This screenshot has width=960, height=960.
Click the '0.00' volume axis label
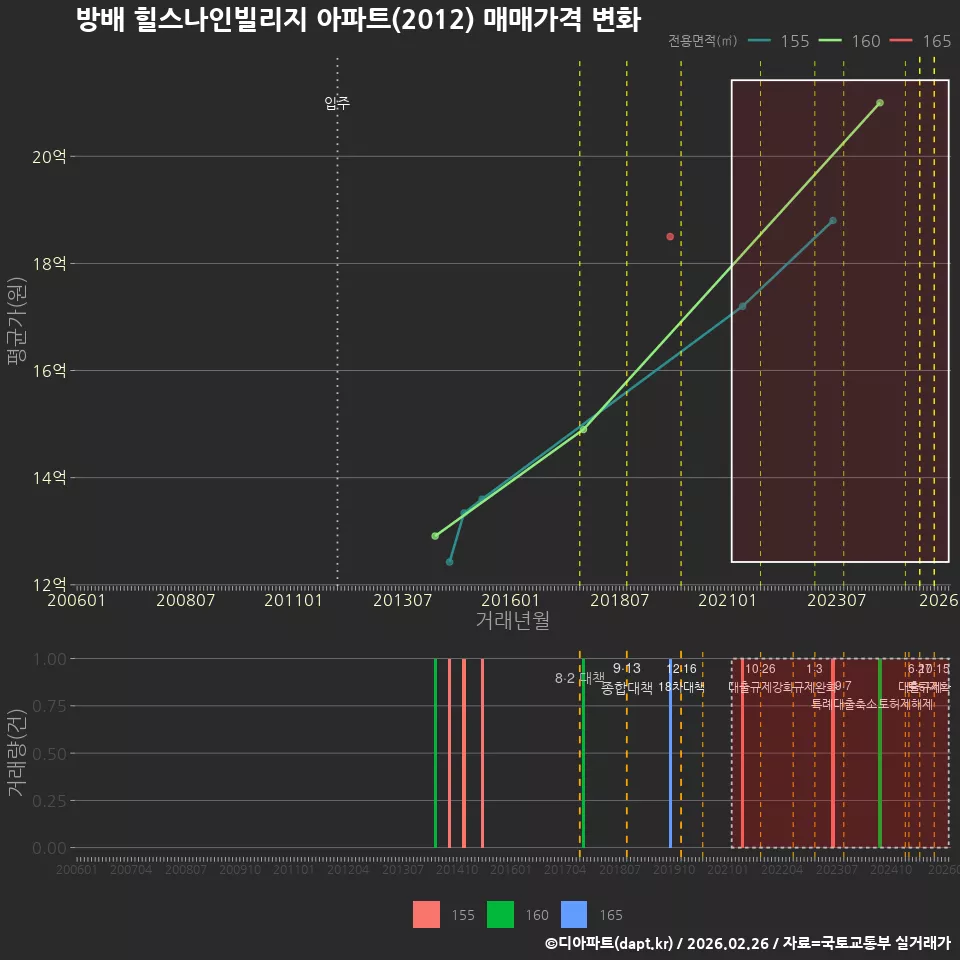50,848
